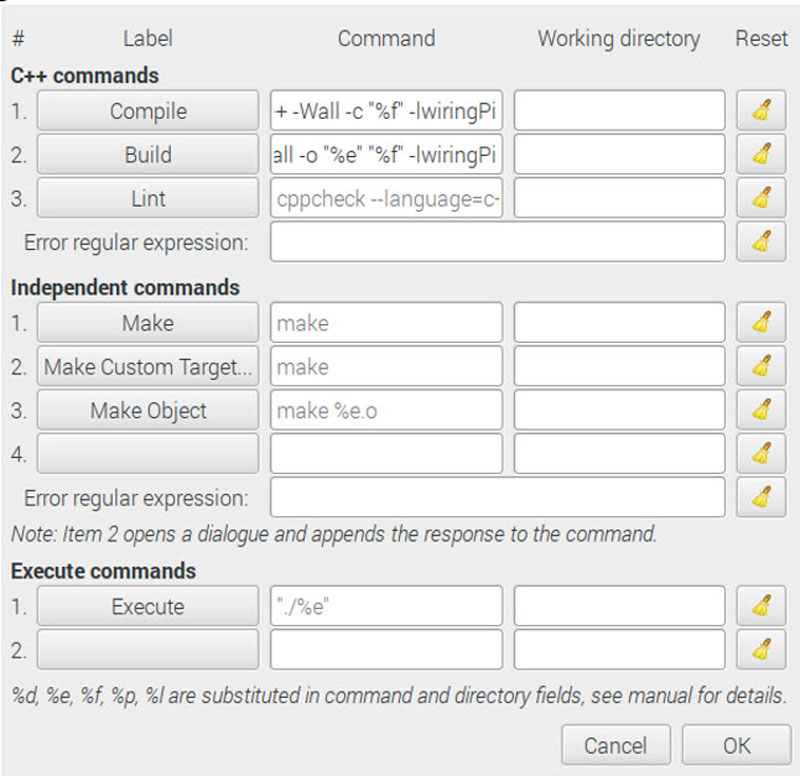Image resolution: width=800 pixels, height=776 pixels.
Task: Click the broom icon beside Make Custom Target
Action: pyautogui.click(x=761, y=366)
